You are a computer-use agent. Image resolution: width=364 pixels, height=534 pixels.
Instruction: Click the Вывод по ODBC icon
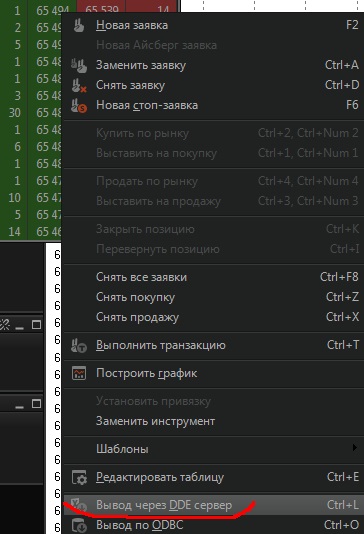pyautogui.click(x=79, y=525)
